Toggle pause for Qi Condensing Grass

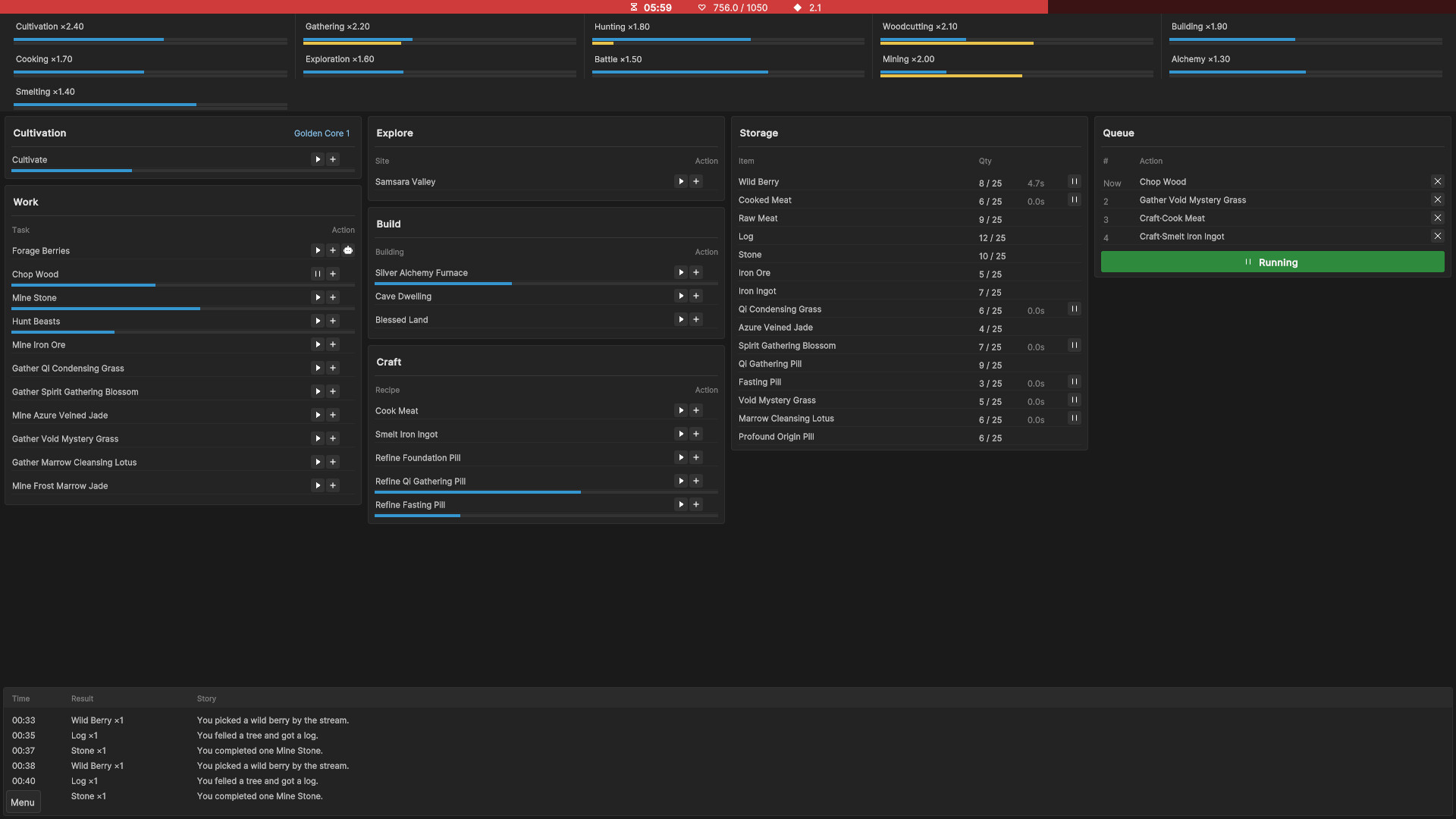click(x=1075, y=309)
